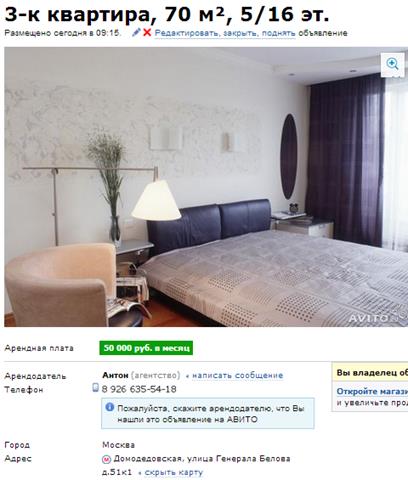This screenshot has width=408, height=480.
Task: Enlarge photo with the magnifier icon
Action: coord(392,64)
